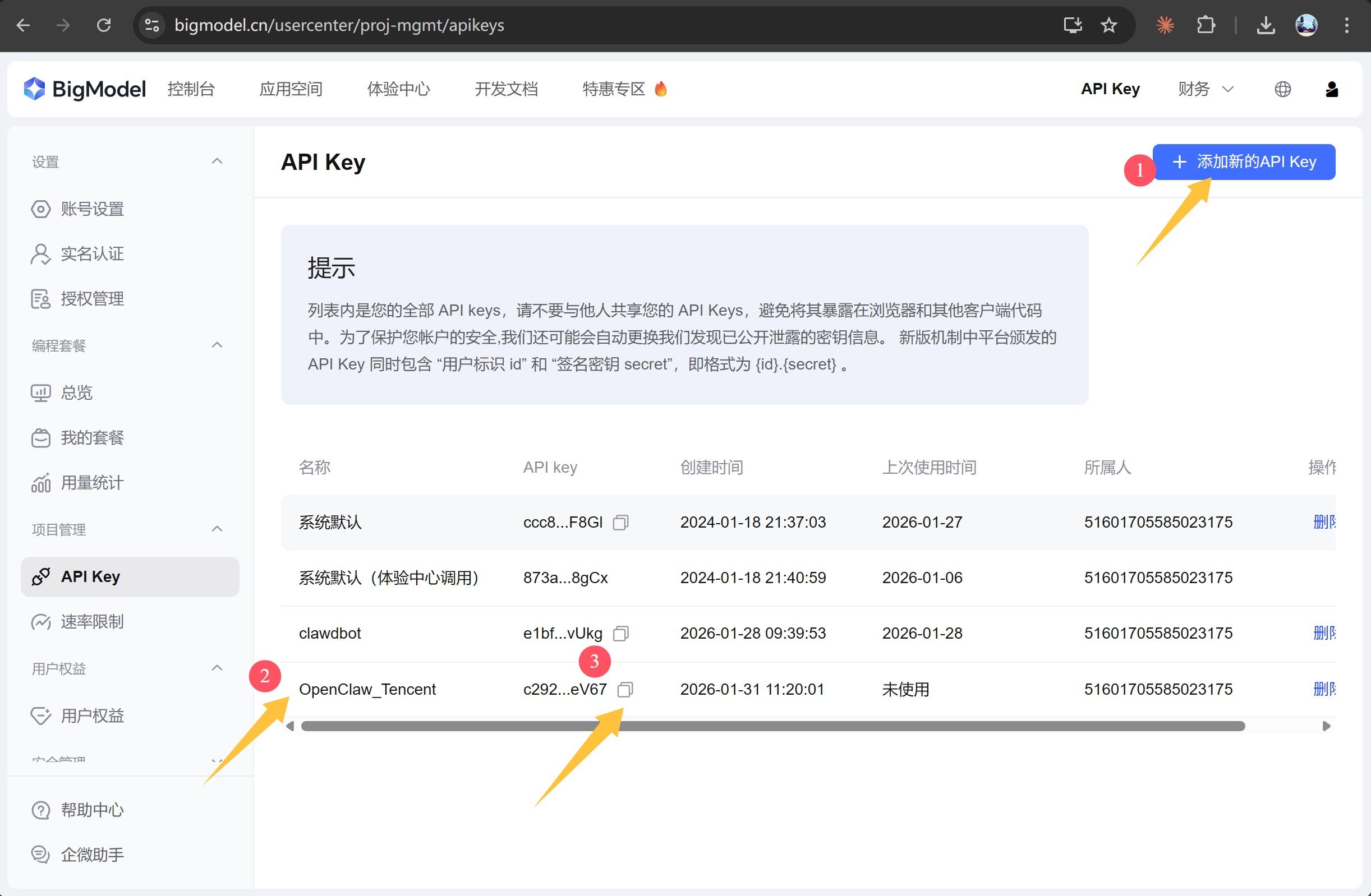Collapse the 编程套餐 sidebar section
The height and width of the screenshot is (896, 1371).
point(217,345)
